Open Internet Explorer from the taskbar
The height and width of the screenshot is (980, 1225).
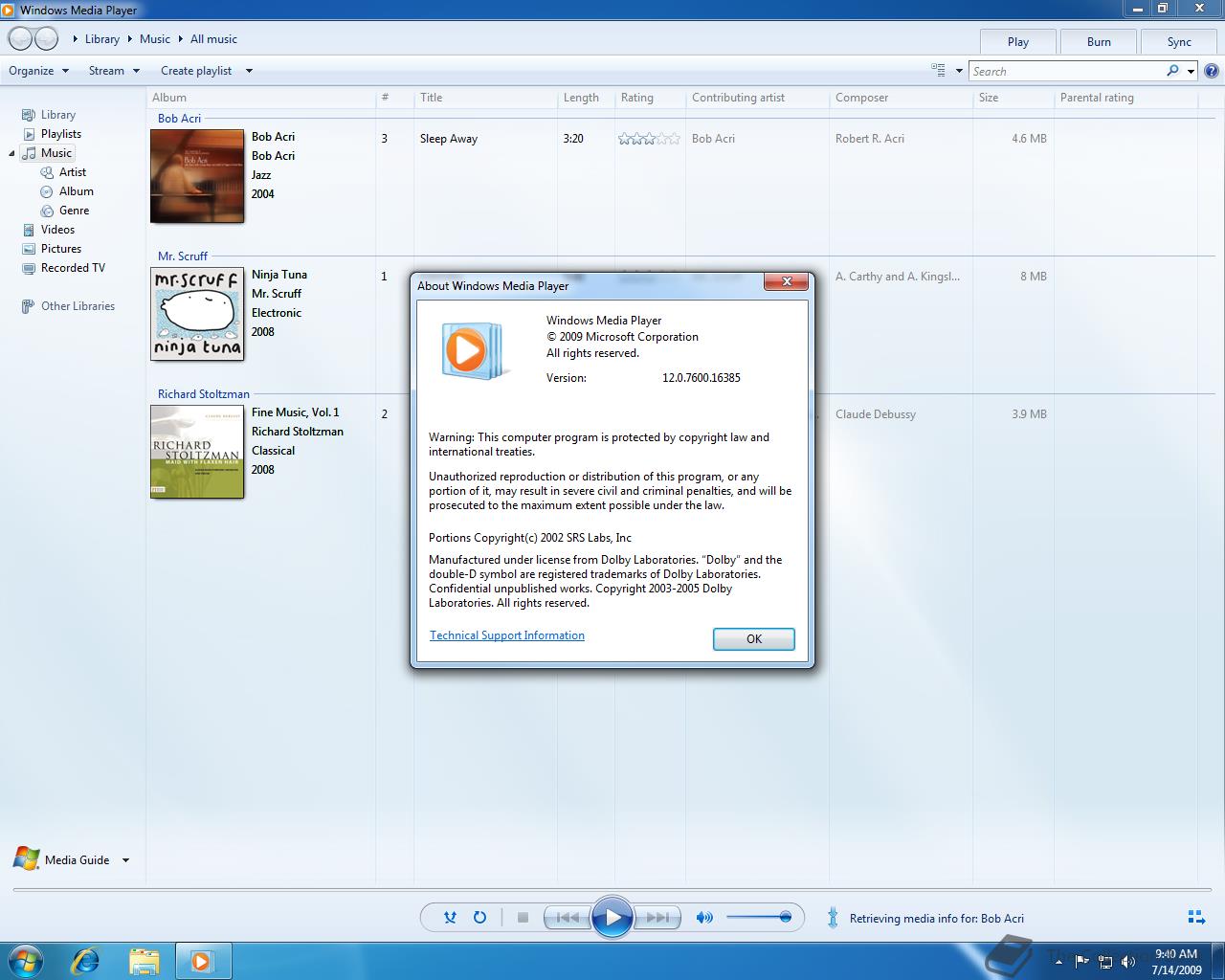tap(85, 961)
